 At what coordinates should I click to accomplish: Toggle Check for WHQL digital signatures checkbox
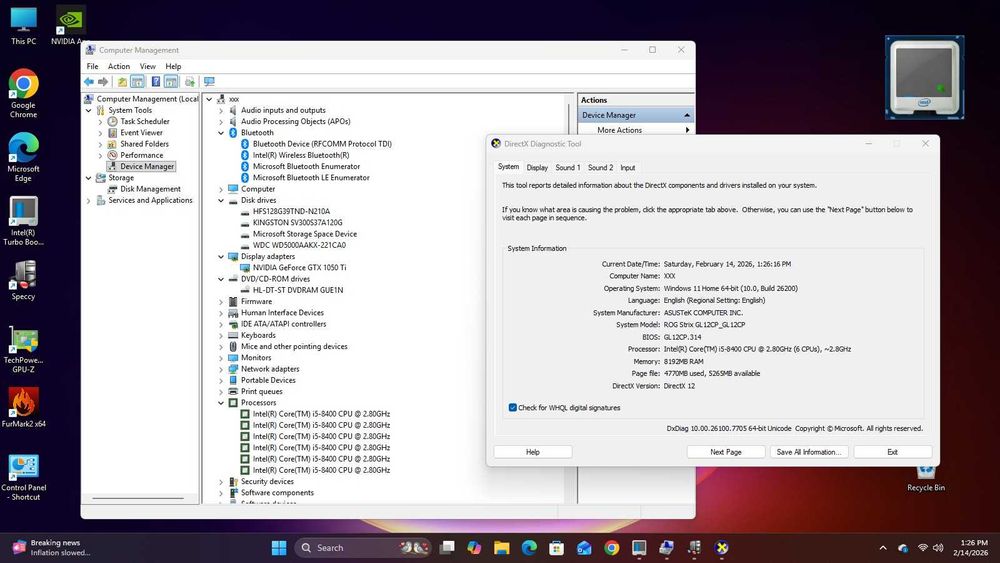(x=513, y=407)
